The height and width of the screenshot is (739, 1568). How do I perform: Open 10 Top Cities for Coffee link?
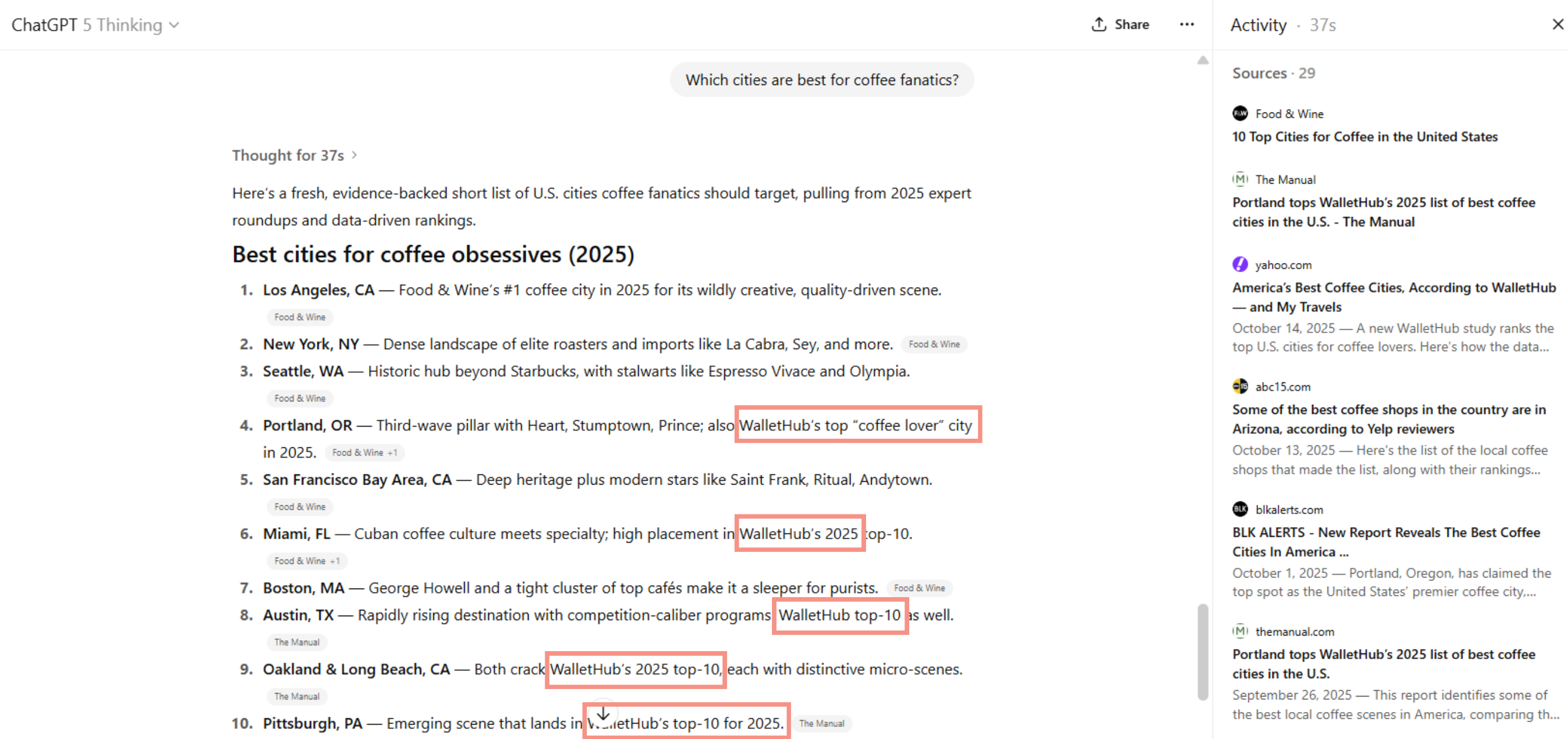pos(1365,137)
